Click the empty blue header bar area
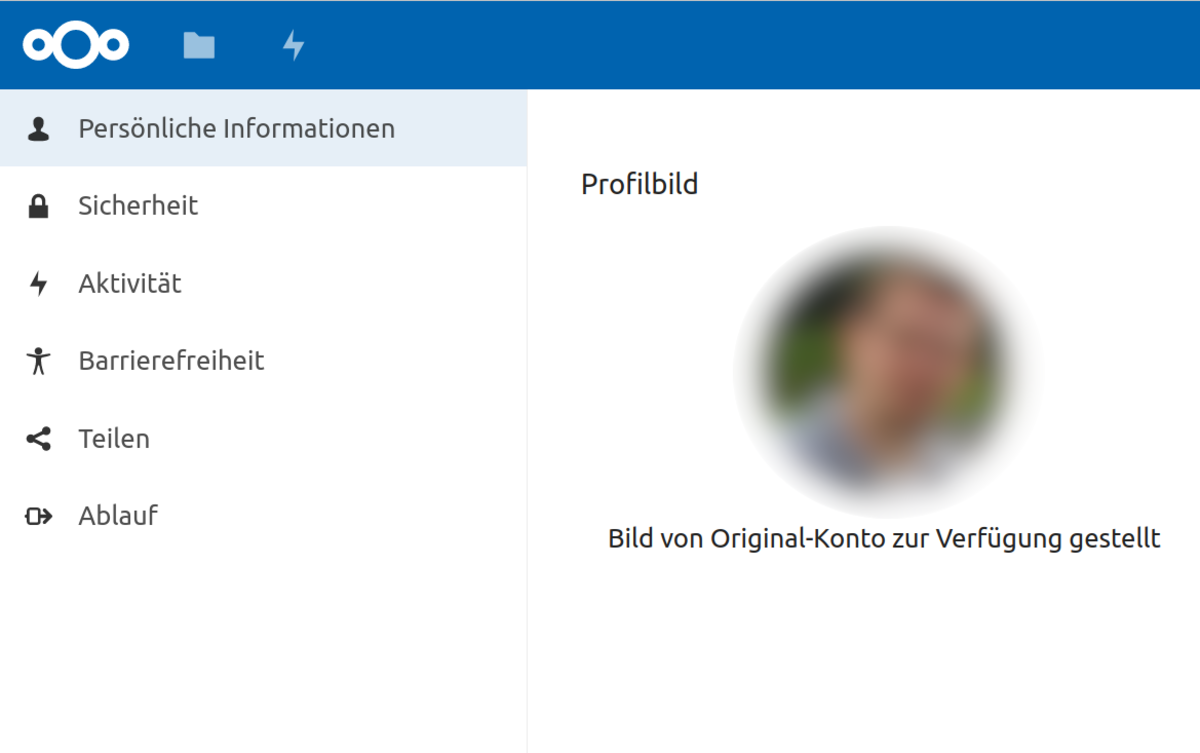 click(750, 45)
